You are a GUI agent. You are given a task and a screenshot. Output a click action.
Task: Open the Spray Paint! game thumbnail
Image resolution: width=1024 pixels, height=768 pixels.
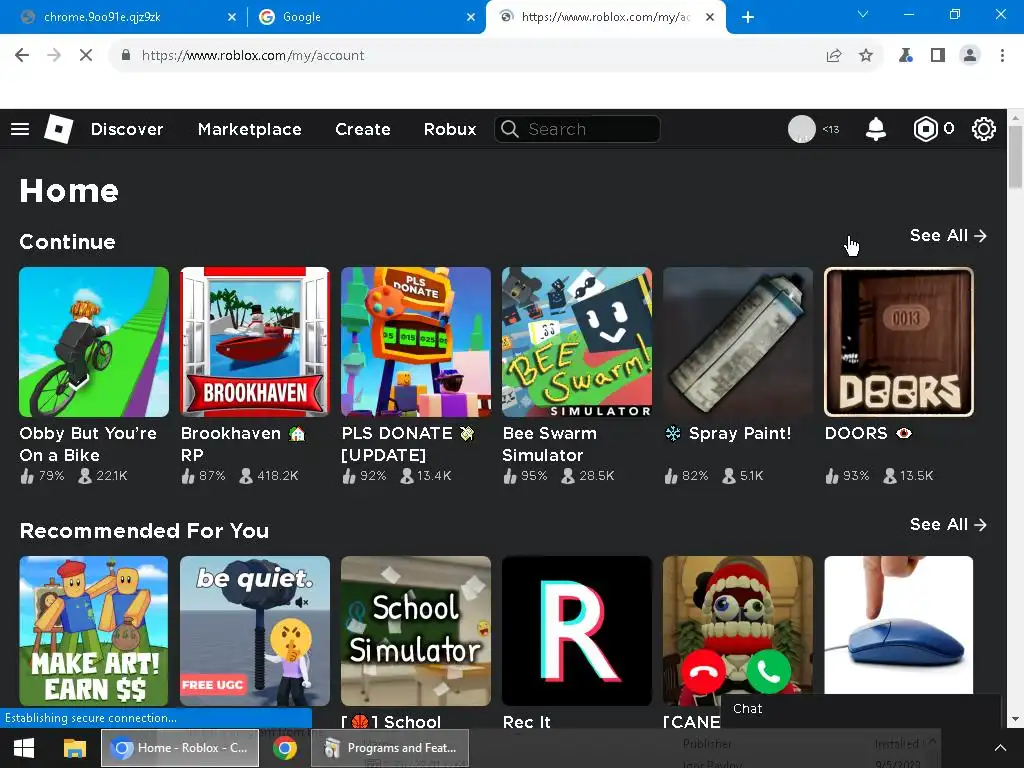[738, 342]
